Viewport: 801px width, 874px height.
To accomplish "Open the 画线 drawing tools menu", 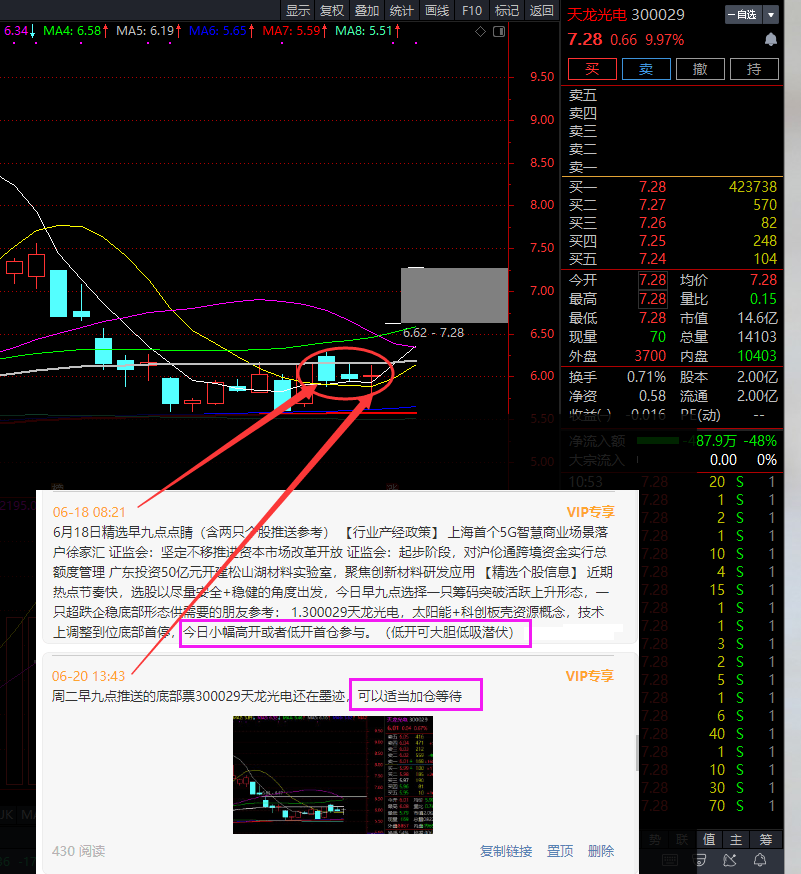I will 436,11.
